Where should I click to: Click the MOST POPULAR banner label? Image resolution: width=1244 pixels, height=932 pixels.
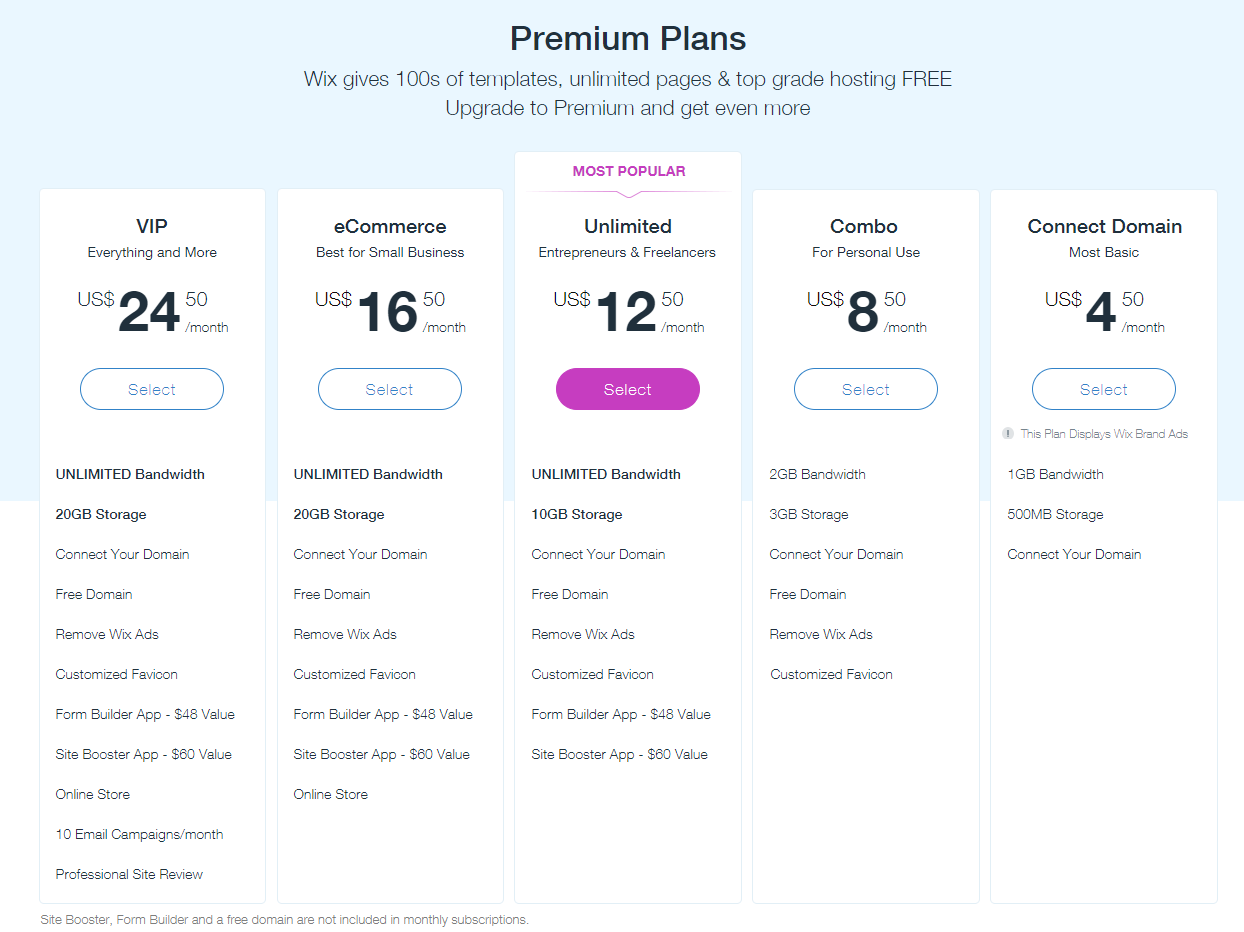[629, 171]
